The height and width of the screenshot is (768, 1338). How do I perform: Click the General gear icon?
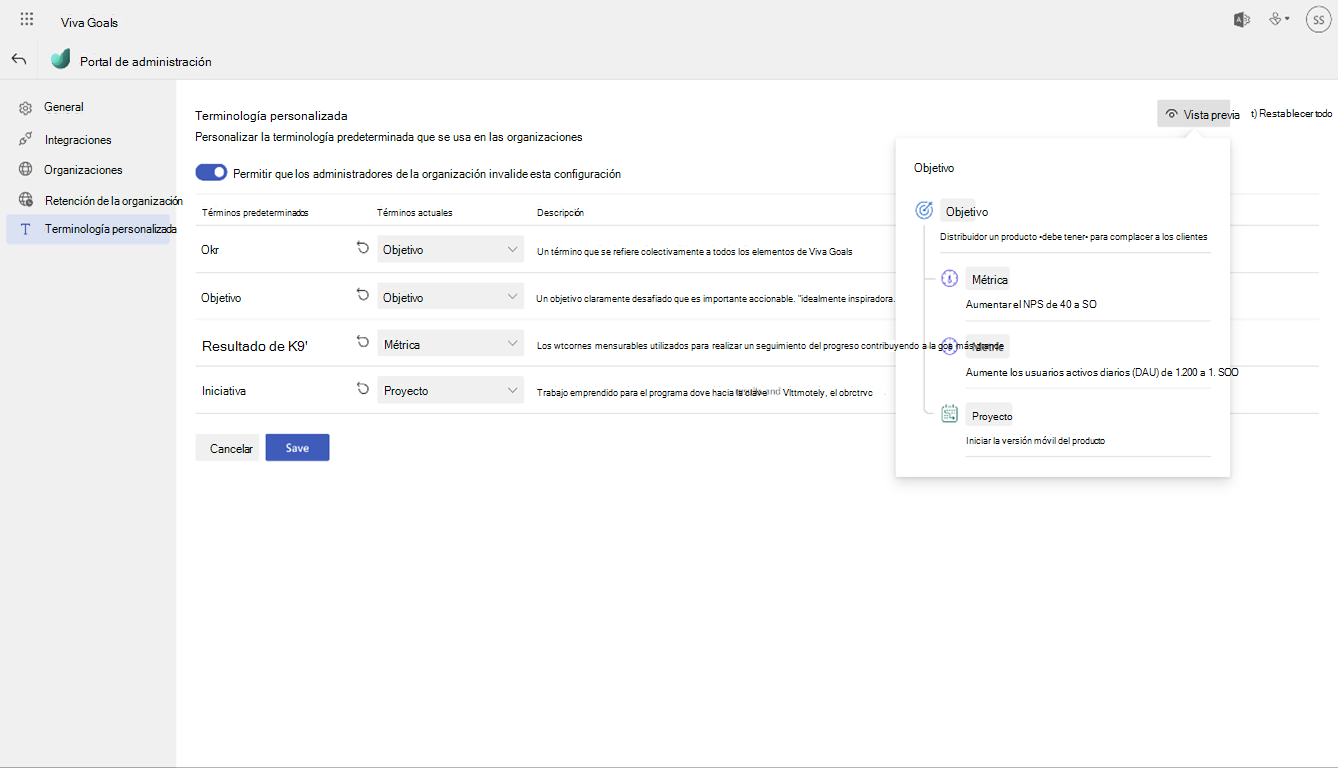26,108
